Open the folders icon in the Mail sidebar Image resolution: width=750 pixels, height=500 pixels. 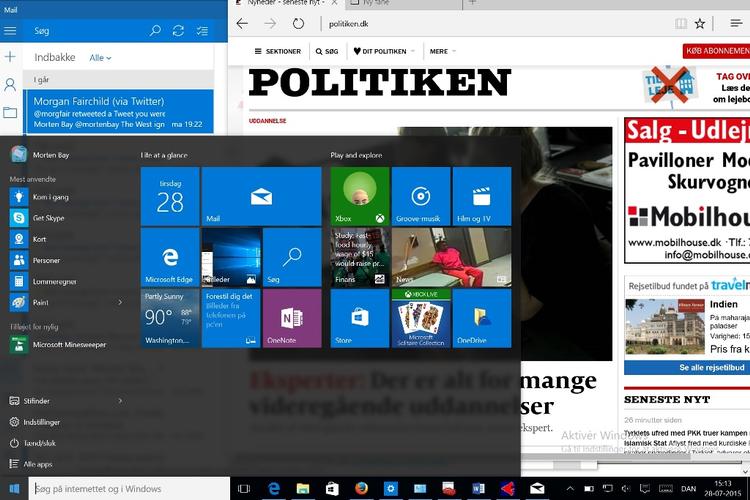(10, 112)
